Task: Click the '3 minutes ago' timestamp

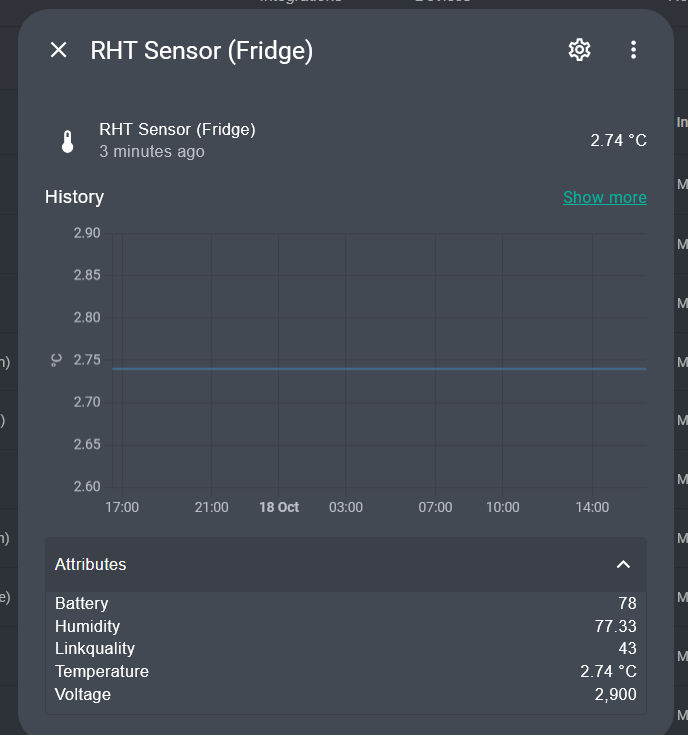Action: (152, 152)
